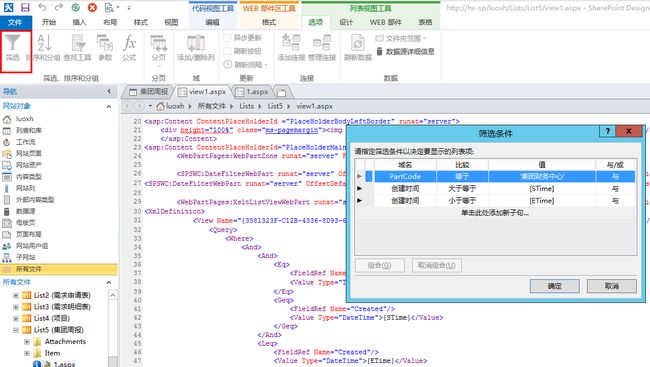
Task: Click 单击此处添加新子句 add new clause
Action: 495,213
